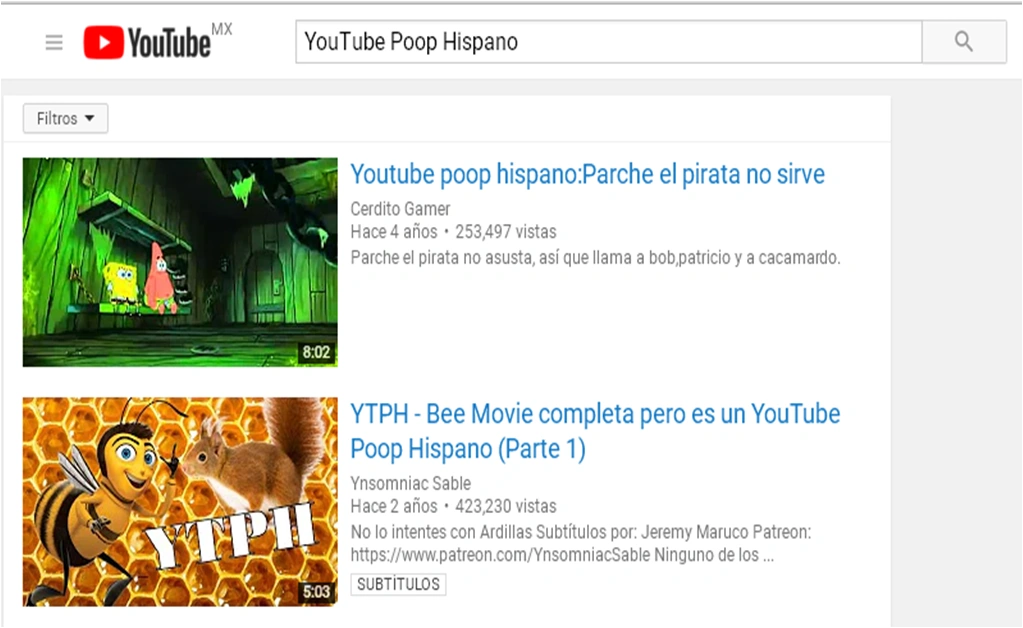Click the 8:02 duration badge
Image resolution: width=1023 pixels, height=628 pixels.
[x=316, y=352]
